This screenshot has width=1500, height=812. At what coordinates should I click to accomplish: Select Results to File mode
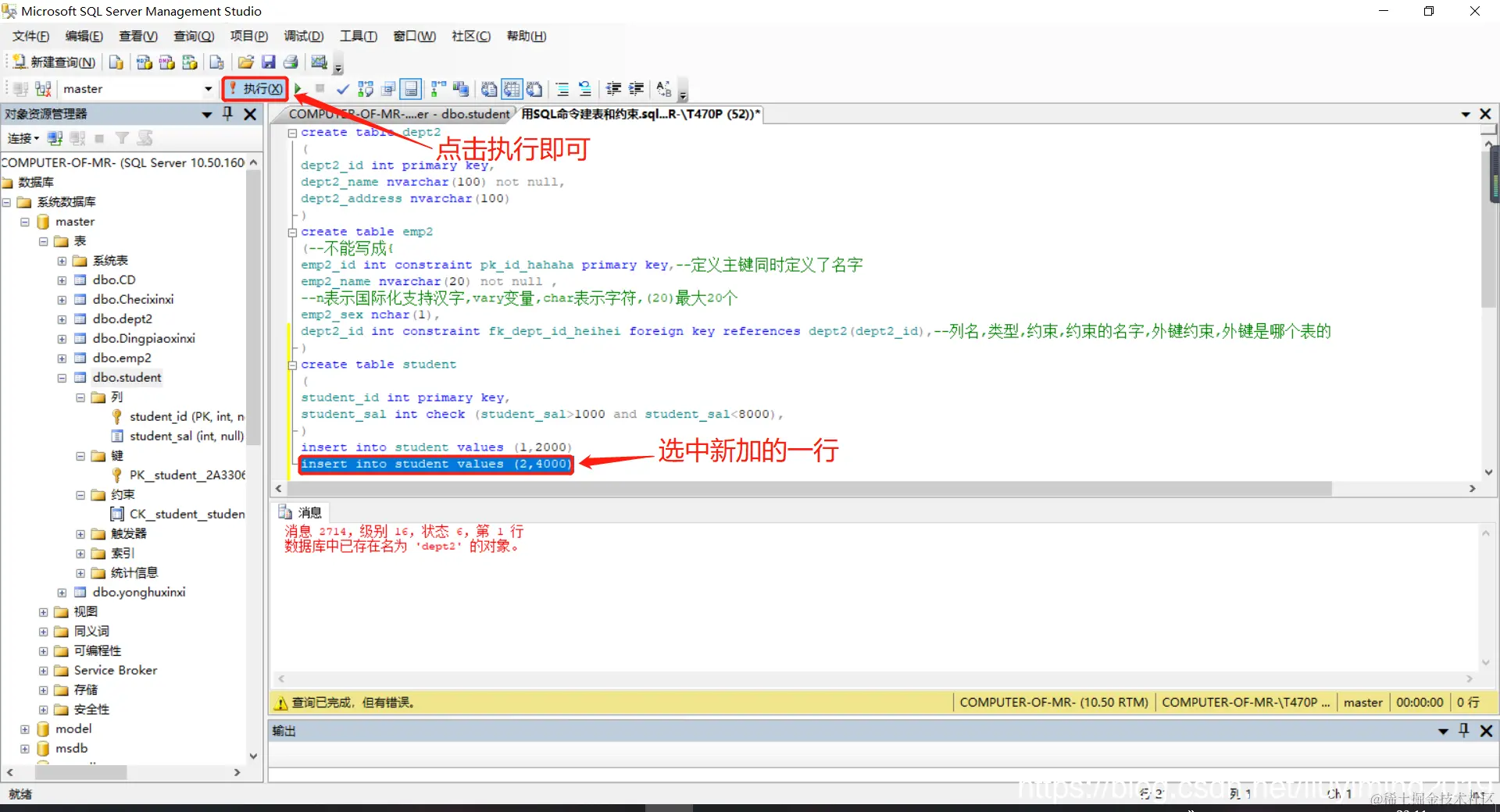coord(534,89)
